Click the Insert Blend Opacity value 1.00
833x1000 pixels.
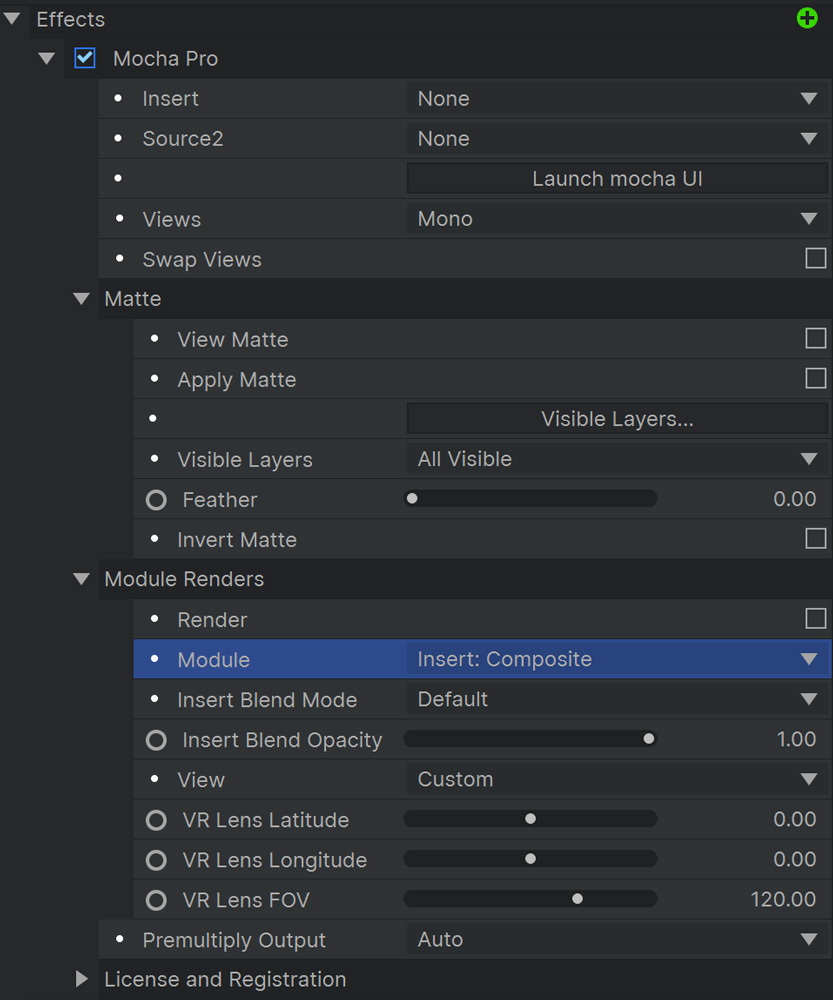[x=797, y=739]
